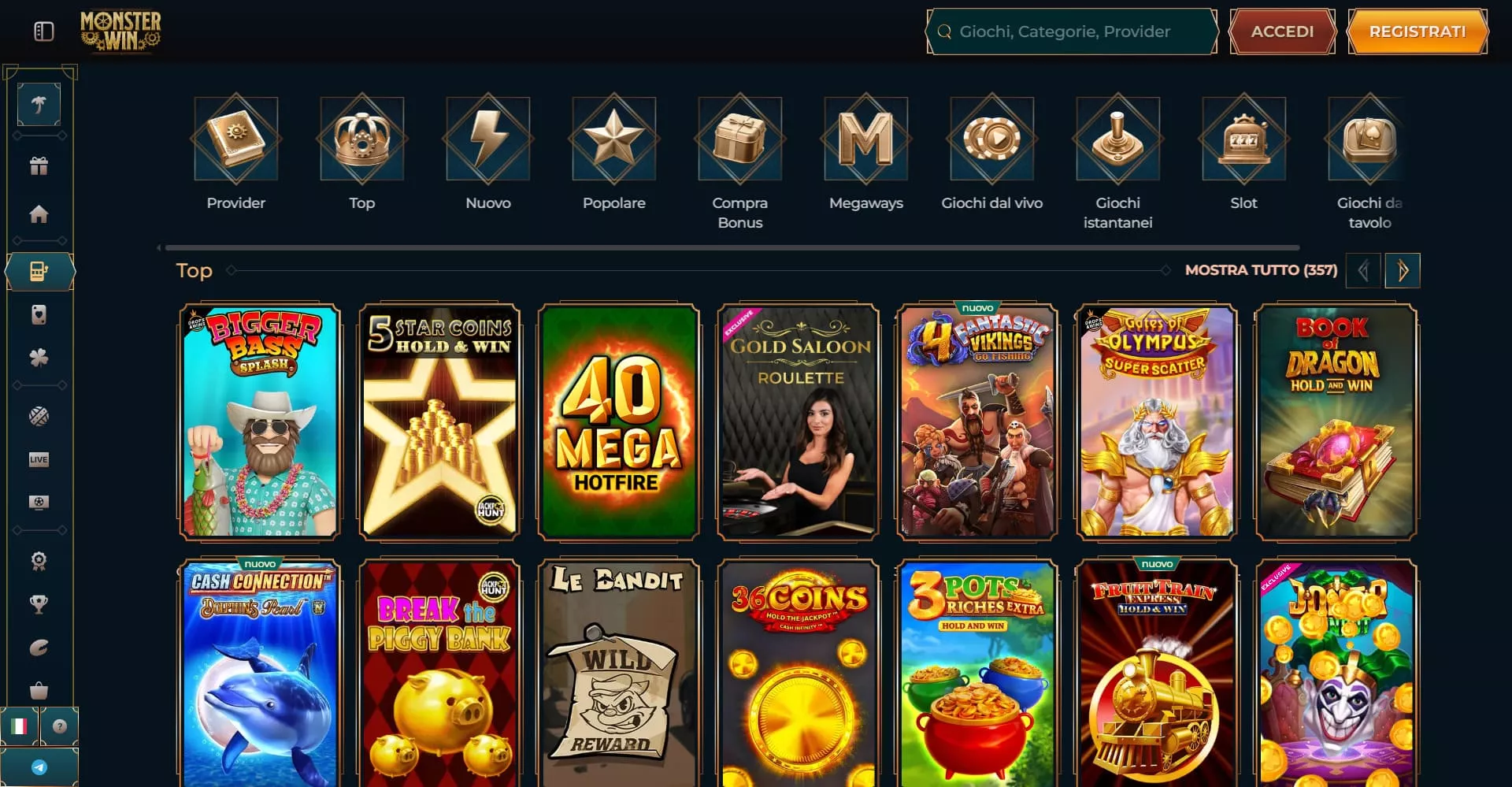Image resolution: width=1512 pixels, height=787 pixels.
Task: Open the gift box promotions icon
Action: (x=39, y=165)
